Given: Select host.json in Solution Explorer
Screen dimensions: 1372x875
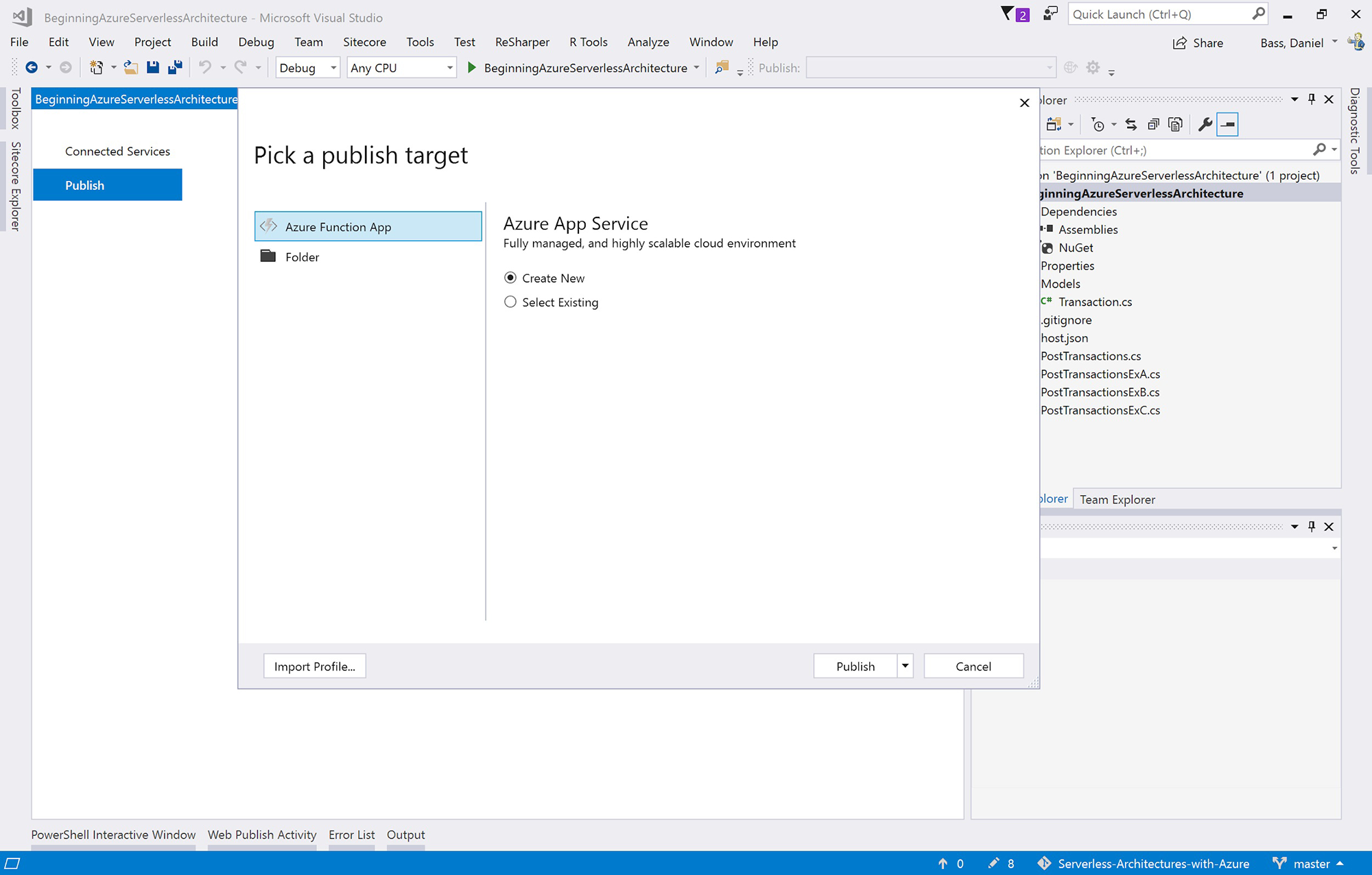Looking at the screenshot, I should 1064,338.
